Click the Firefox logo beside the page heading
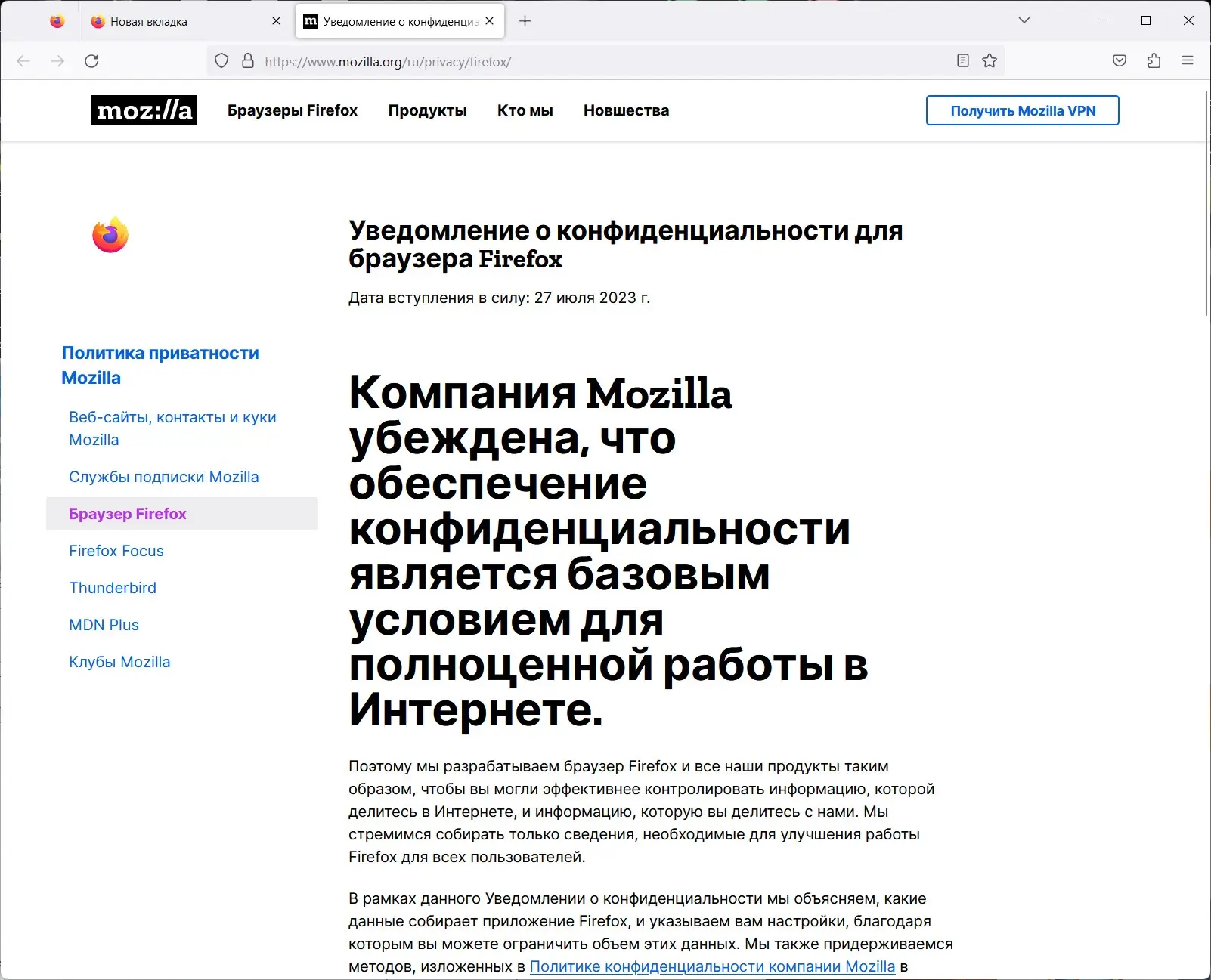This screenshot has width=1211, height=980. (x=110, y=235)
